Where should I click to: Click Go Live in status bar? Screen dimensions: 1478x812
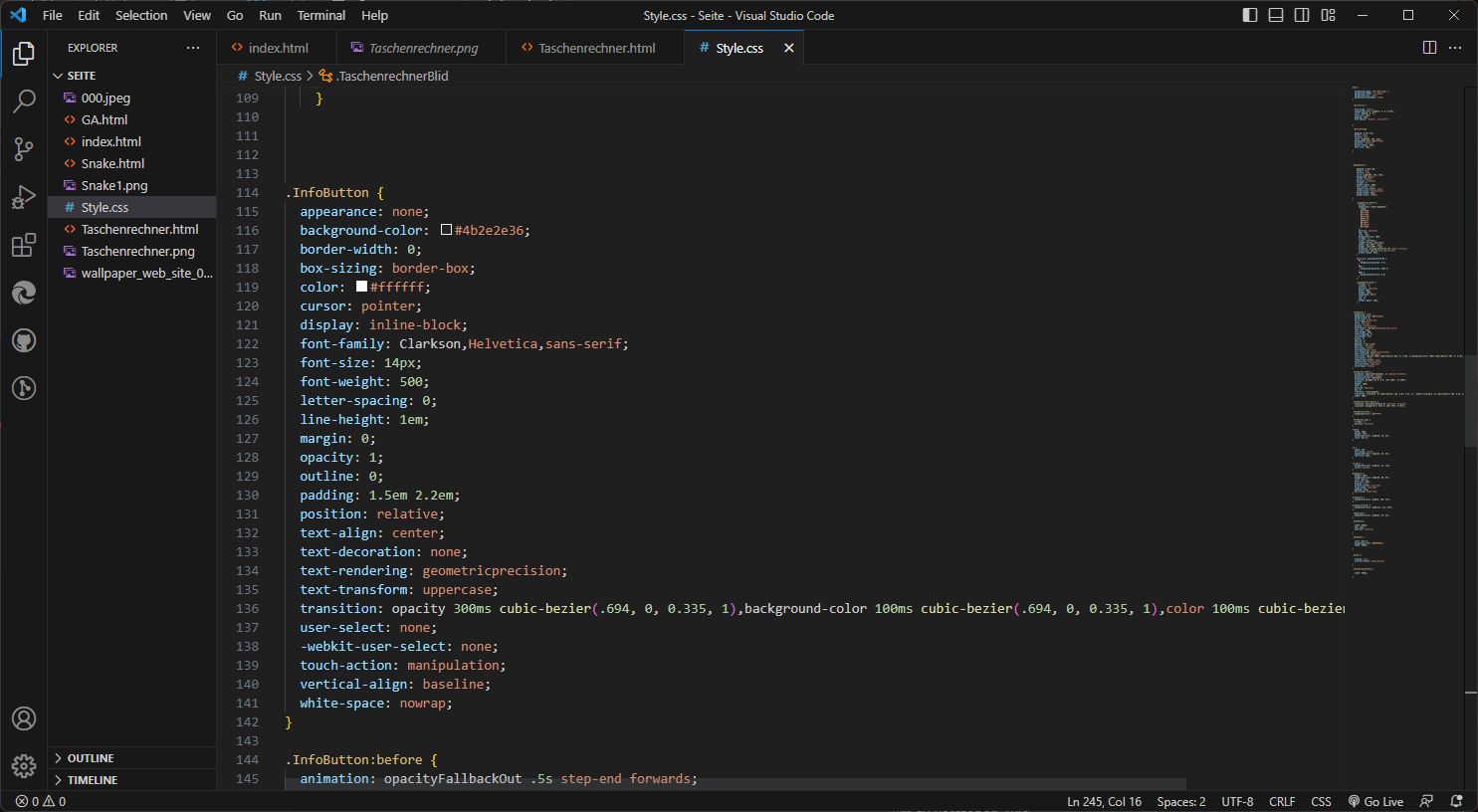(1375, 801)
